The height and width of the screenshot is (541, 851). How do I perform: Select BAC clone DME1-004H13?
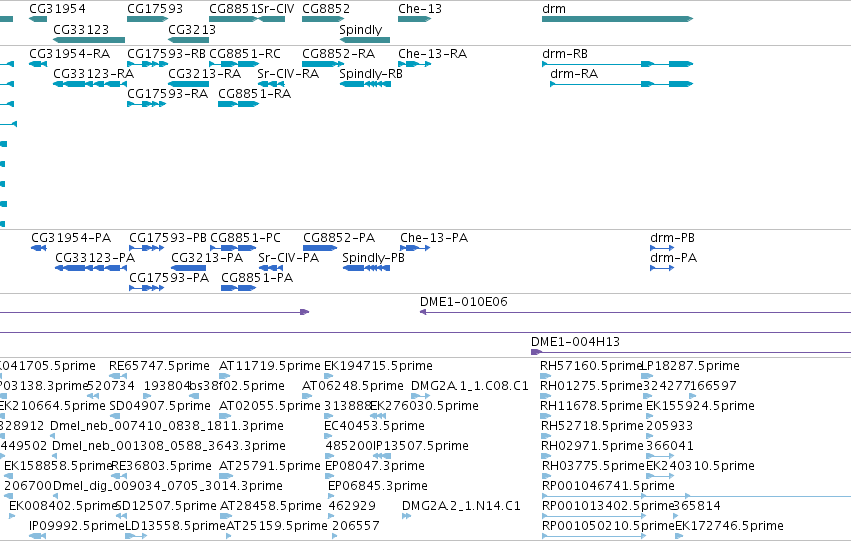click(x=691, y=353)
